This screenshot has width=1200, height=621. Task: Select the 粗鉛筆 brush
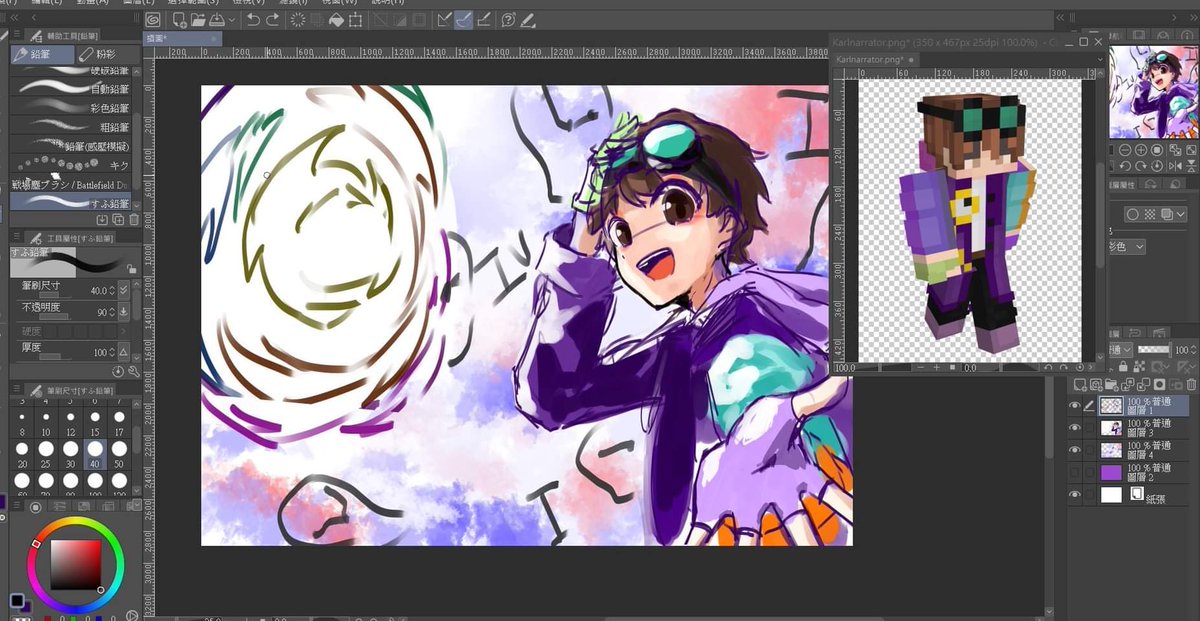(70, 126)
